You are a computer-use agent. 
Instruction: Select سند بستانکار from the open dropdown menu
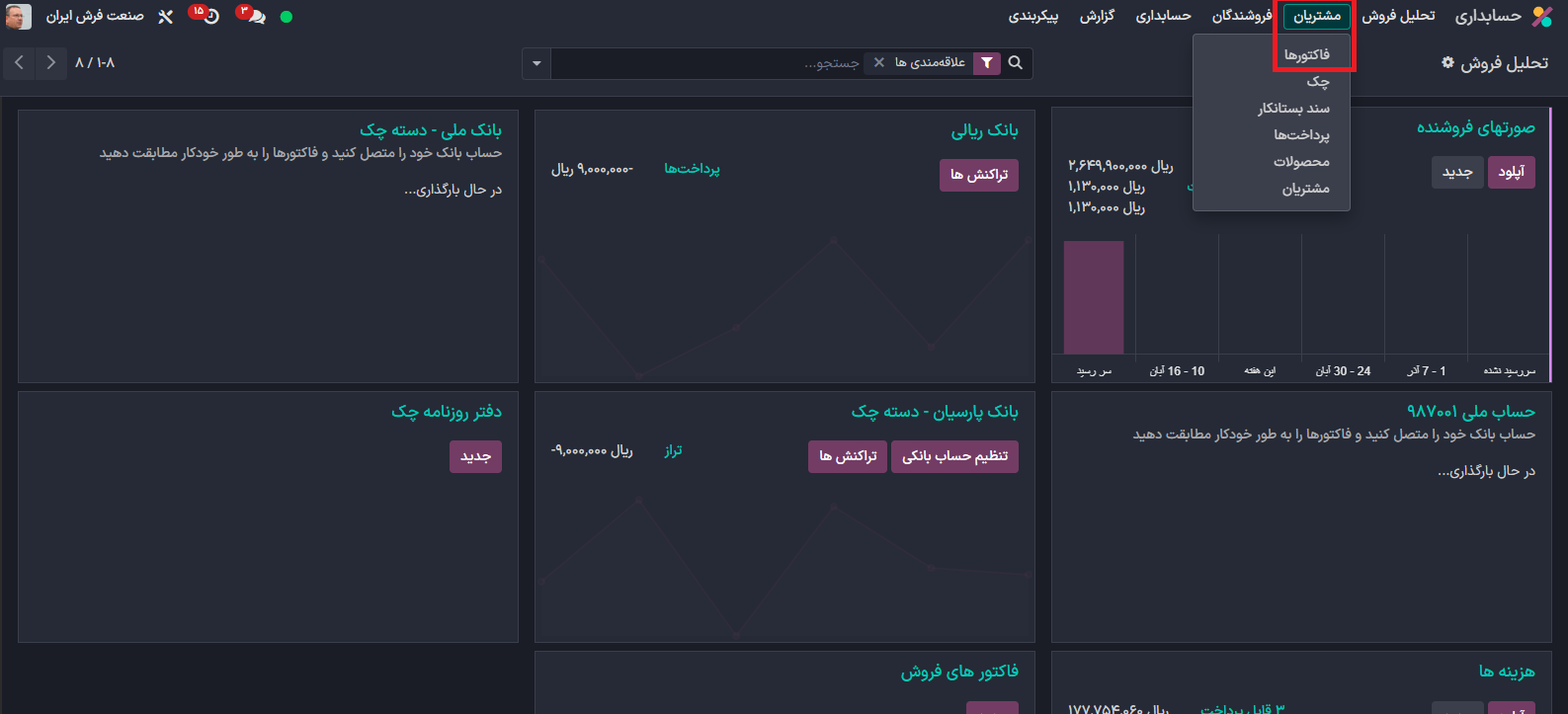click(1293, 109)
